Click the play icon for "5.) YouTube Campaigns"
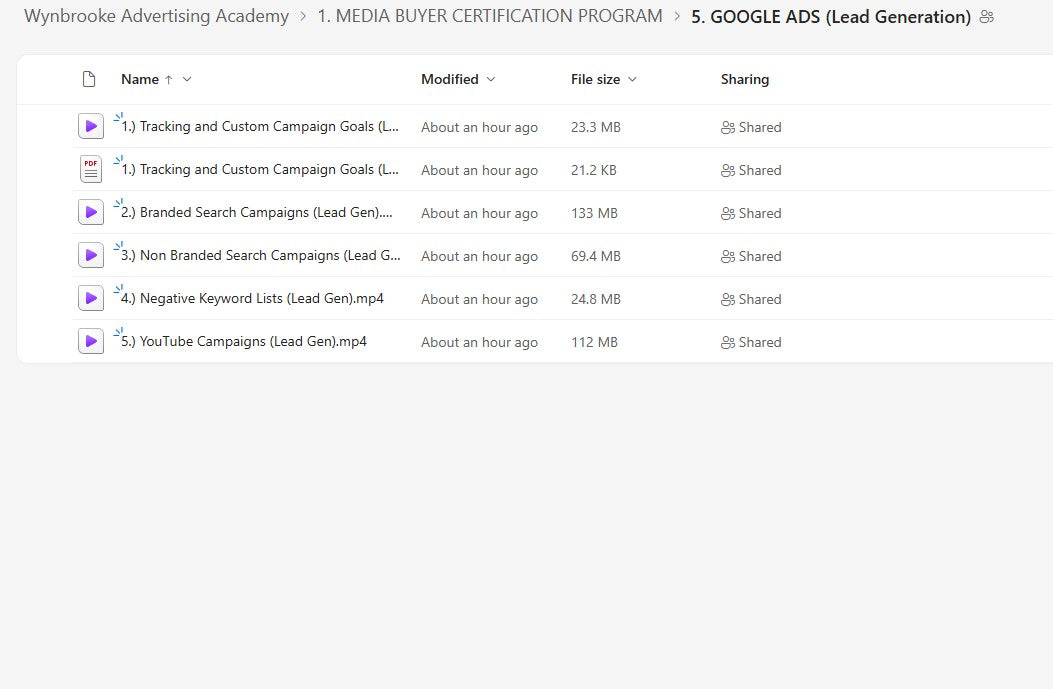1053x689 pixels. [91, 341]
